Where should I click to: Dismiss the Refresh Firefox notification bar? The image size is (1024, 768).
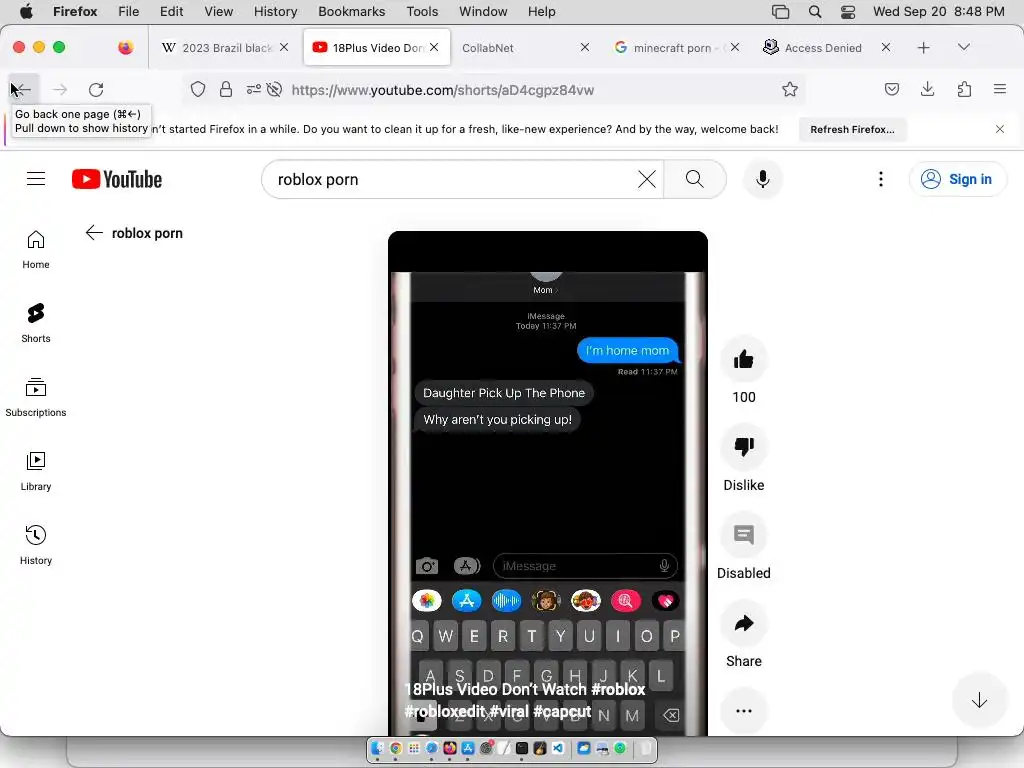[999, 129]
